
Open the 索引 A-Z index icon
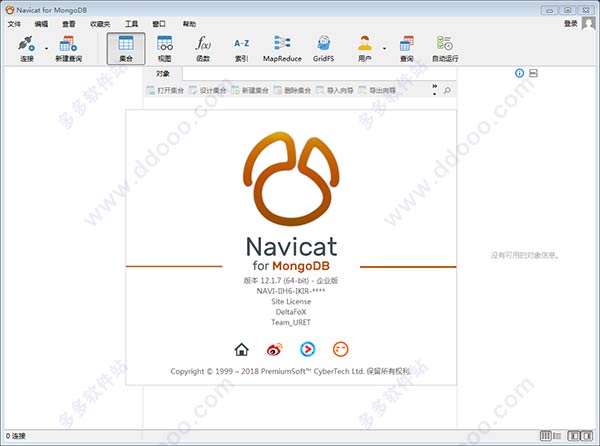(x=241, y=49)
